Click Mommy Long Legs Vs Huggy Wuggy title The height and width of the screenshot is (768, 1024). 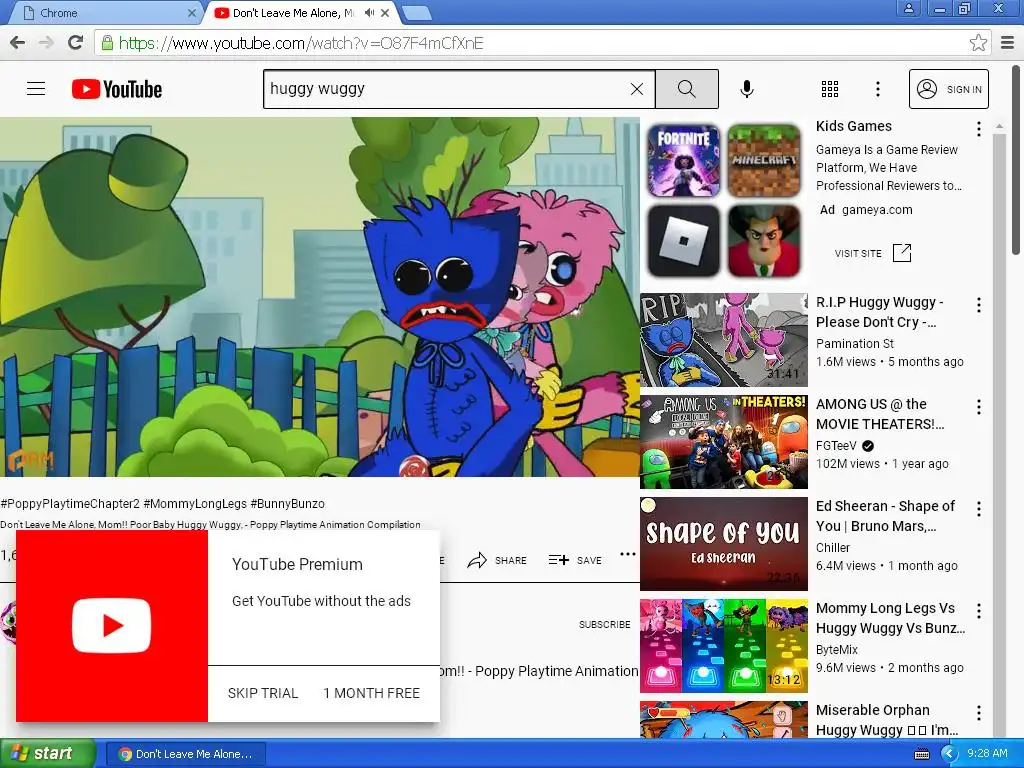click(890, 618)
